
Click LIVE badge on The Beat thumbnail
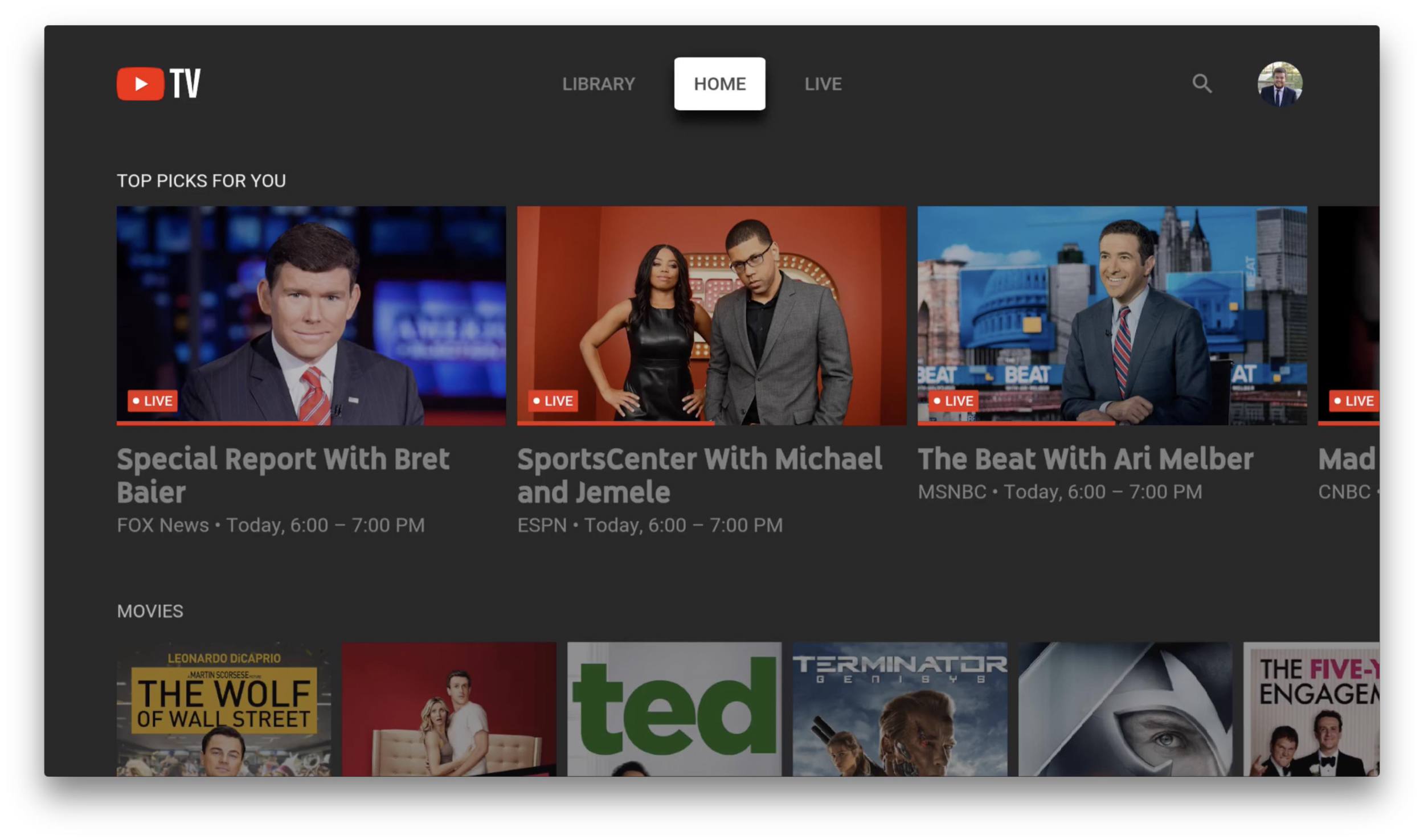(x=954, y=401)
